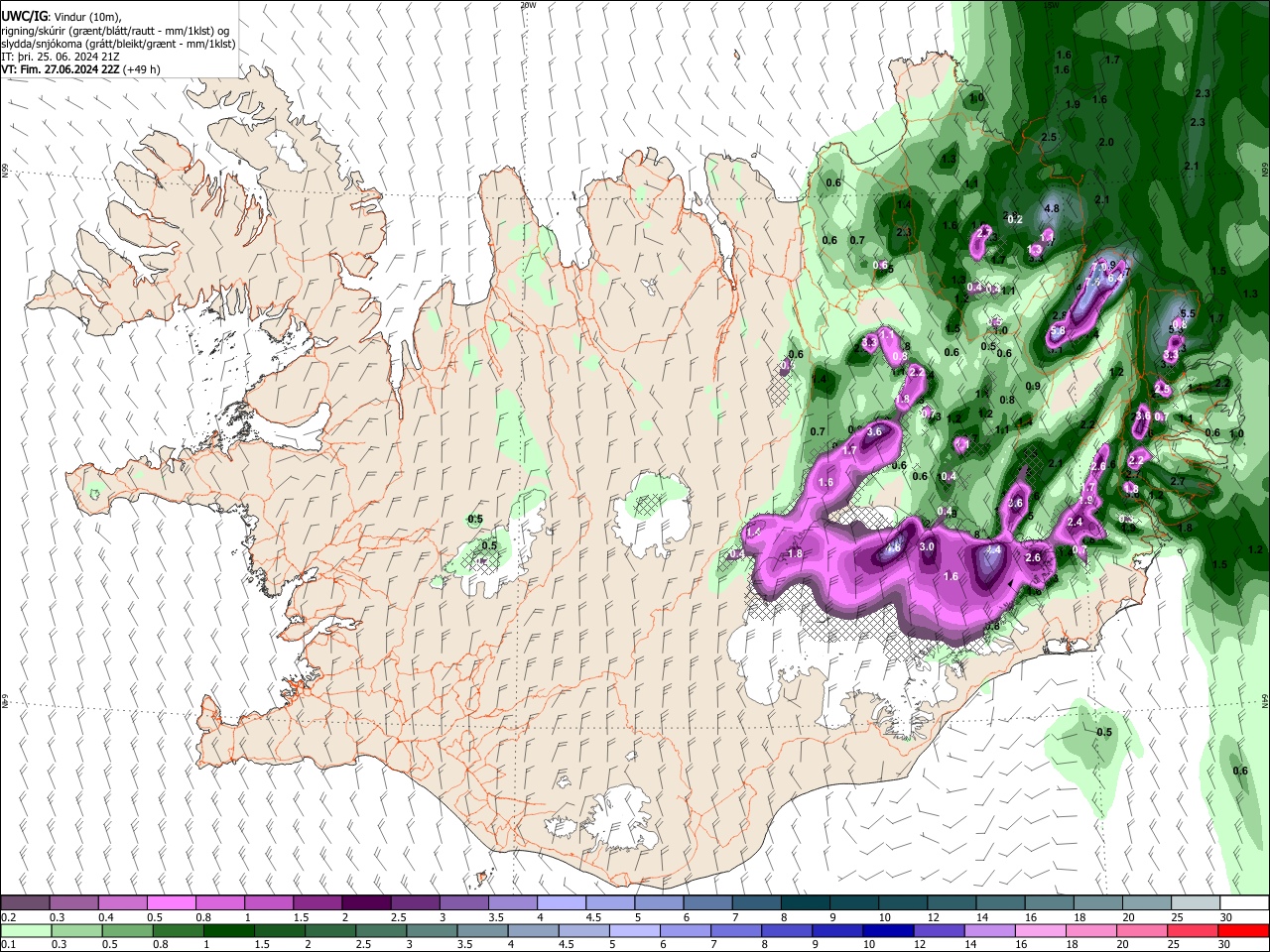This screenshot has height=952, width=1270.
Task: Click the map precipitation value 5.5
Action: tap(1189, 313)
